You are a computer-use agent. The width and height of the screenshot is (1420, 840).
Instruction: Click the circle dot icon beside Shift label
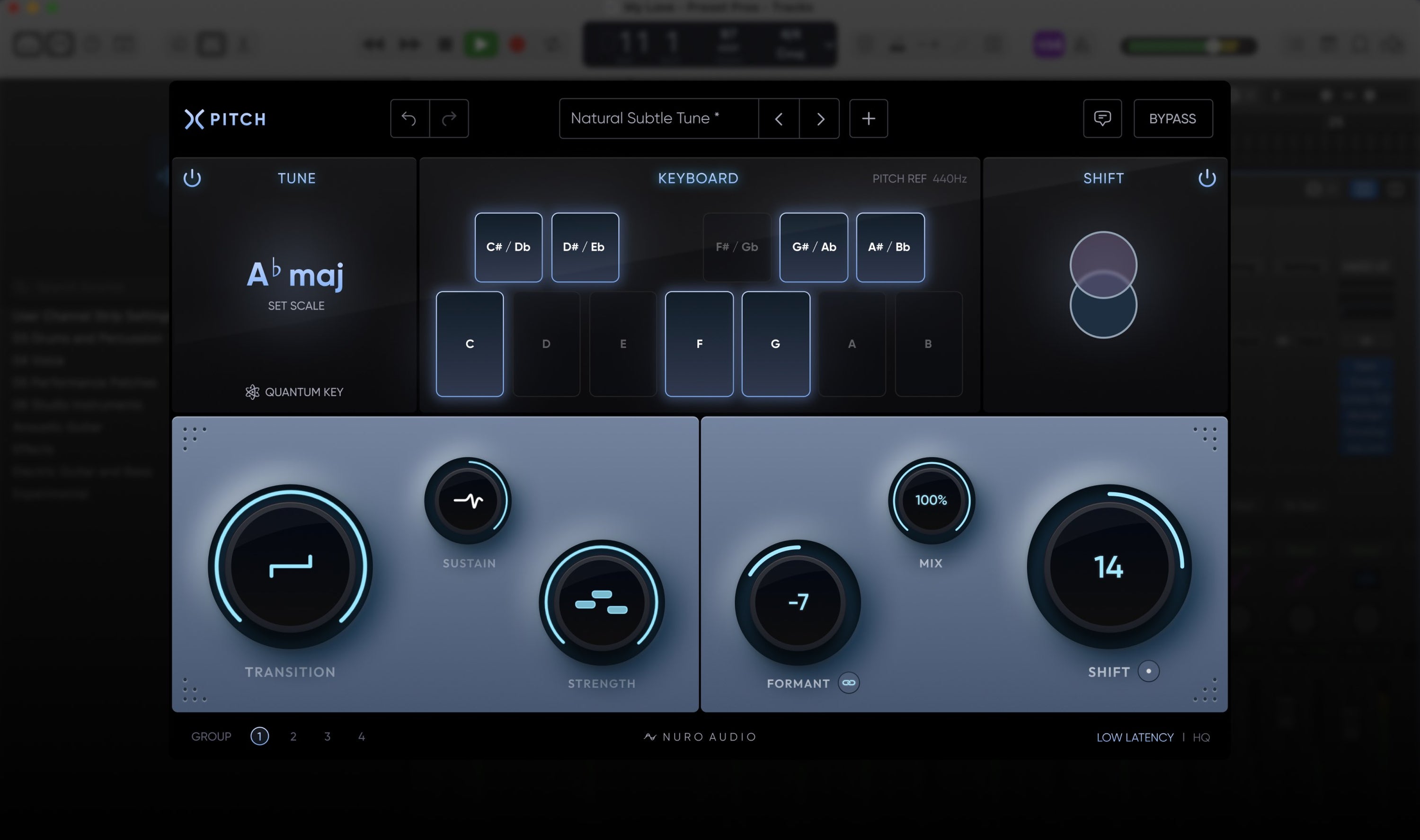pyautogui.click(x=1148, y=672)
